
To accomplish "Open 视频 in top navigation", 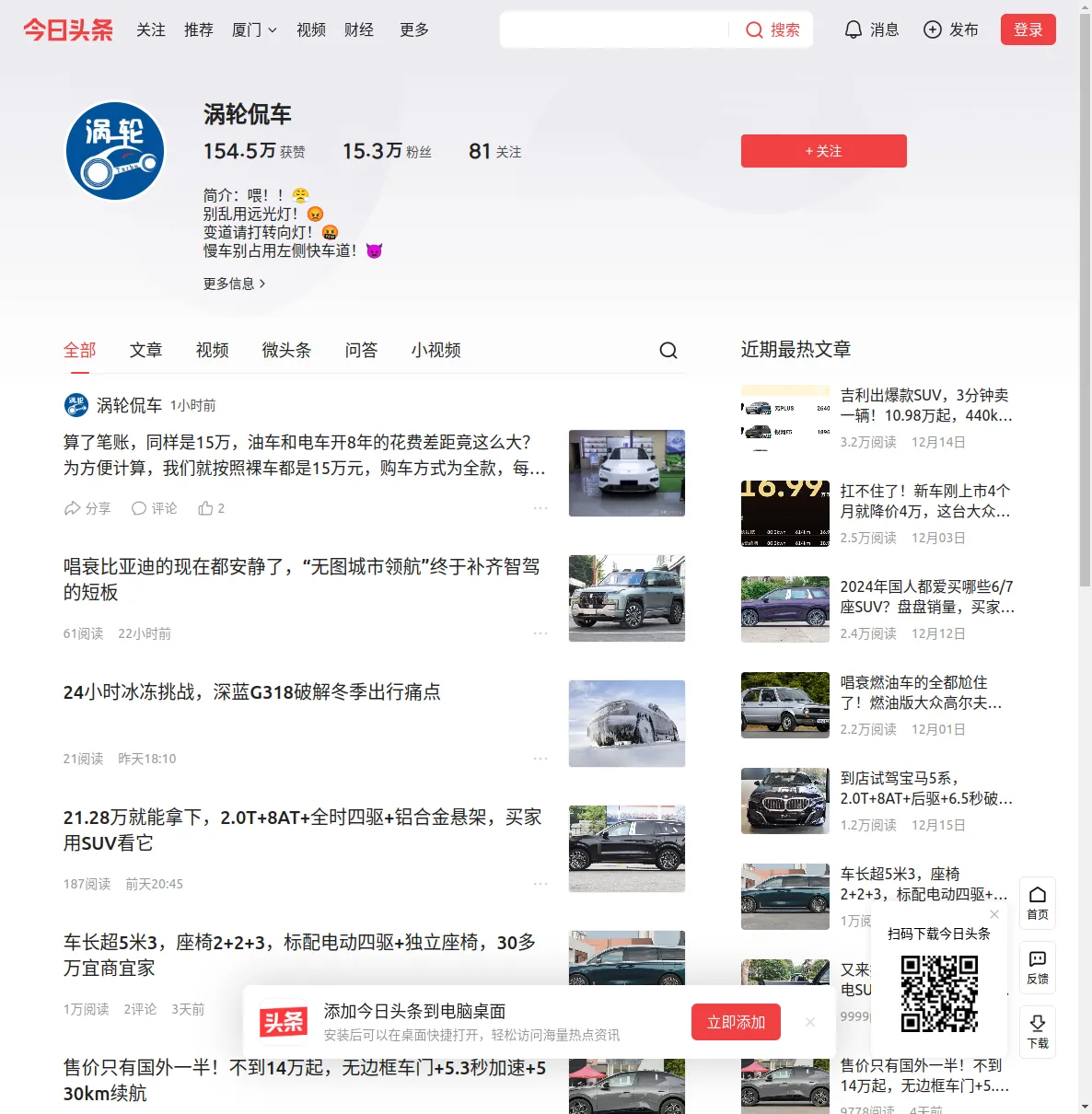I will point(311,29).
